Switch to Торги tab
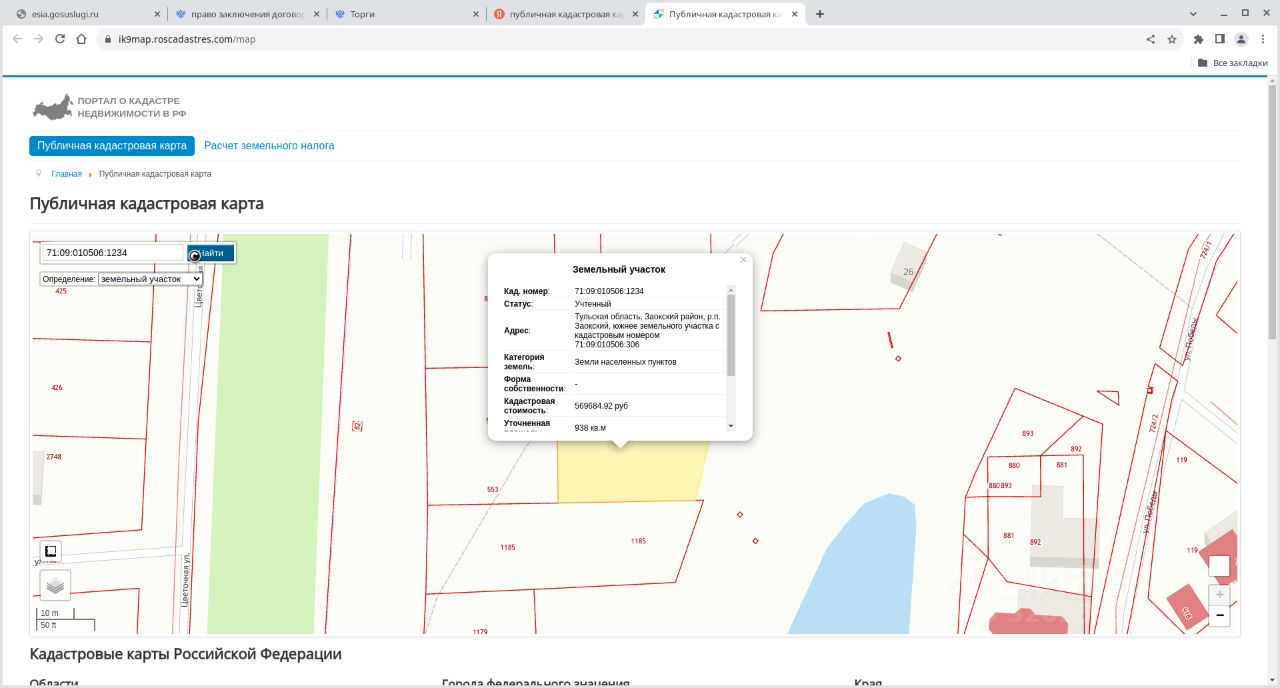 coord(406,14)
